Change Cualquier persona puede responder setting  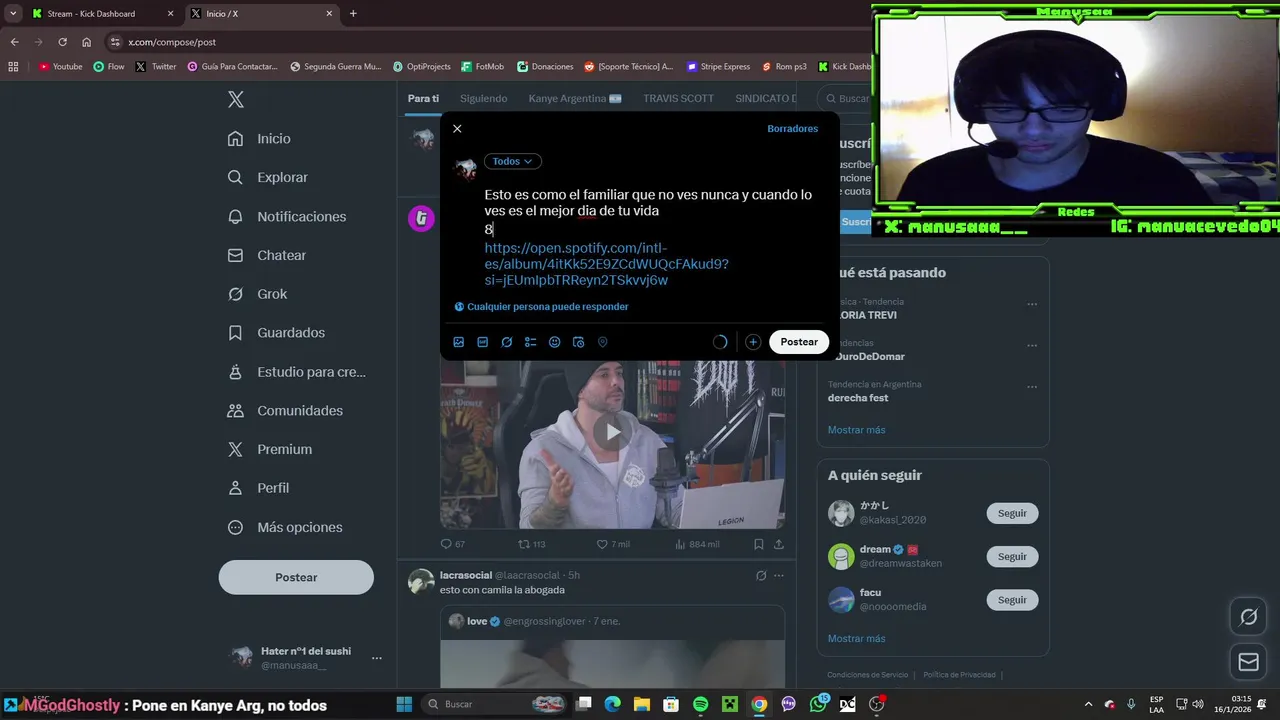click(x=541, y=307)
